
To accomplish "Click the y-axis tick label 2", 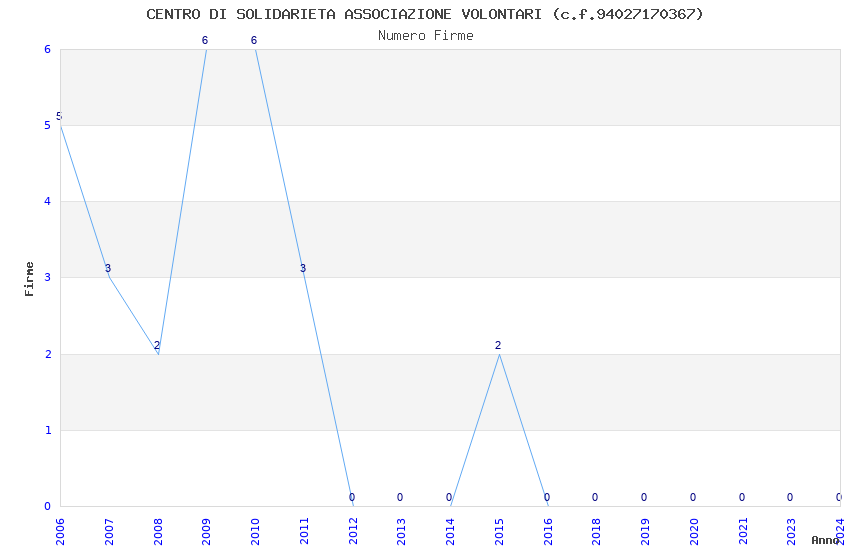I will point(48,354).
